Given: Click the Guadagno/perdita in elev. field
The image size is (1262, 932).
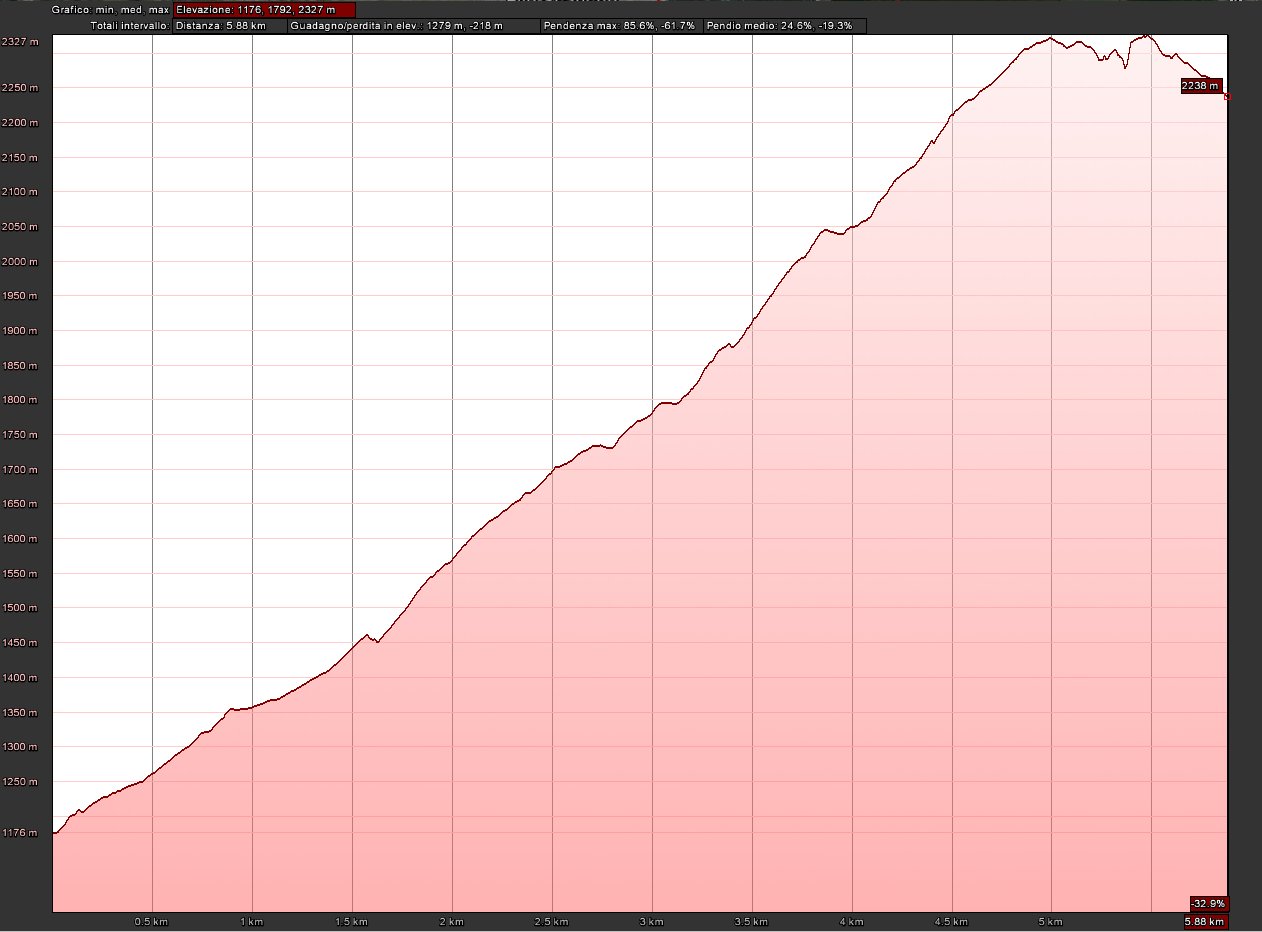Looking at the screenshot, I should click(x=412, y=25).
